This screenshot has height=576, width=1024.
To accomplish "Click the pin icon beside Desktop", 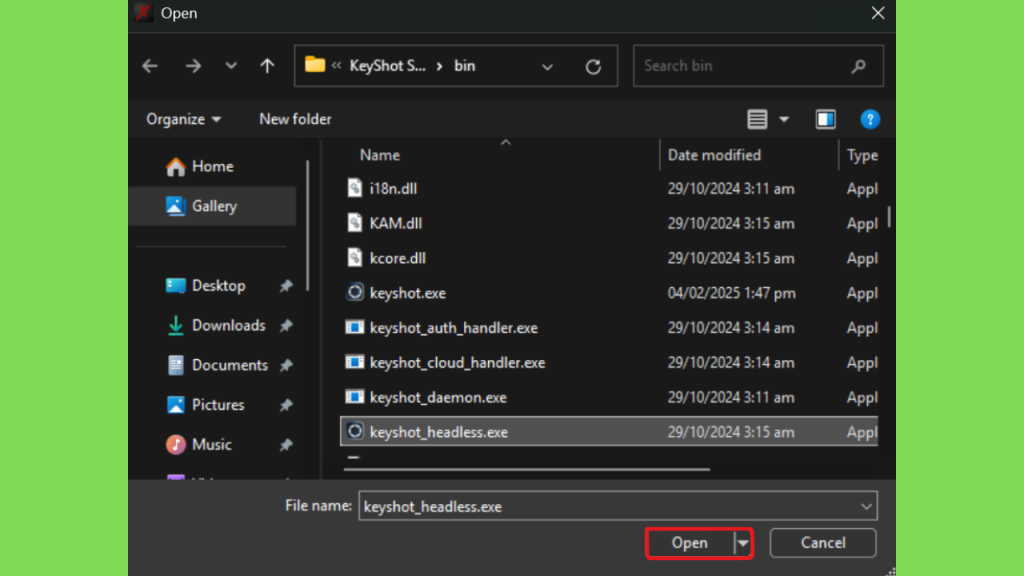I will click(286, 286).
